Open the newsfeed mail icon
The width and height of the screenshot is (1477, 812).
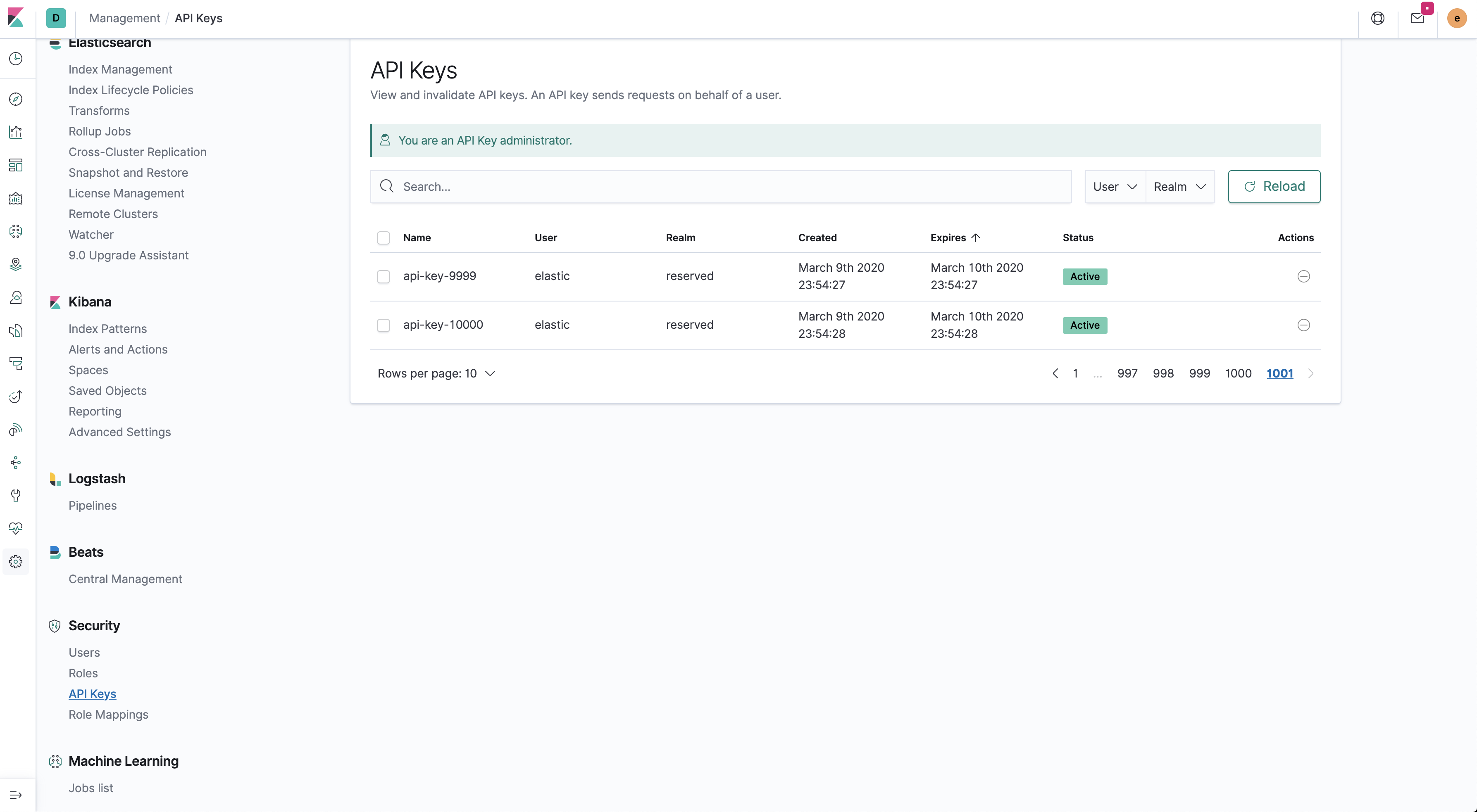[x=1417, y=18]
